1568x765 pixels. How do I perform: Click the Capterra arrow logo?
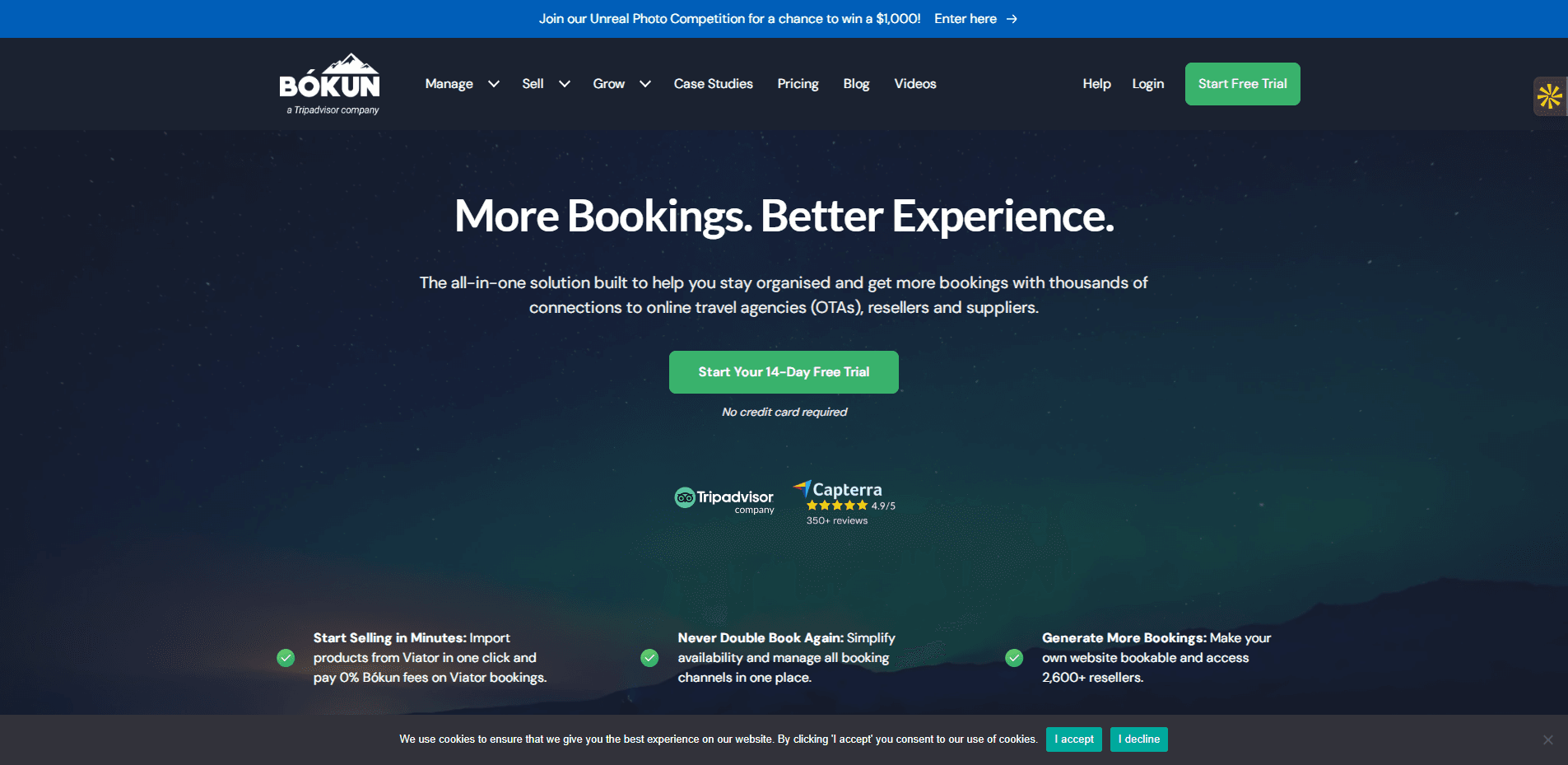tap(803, 489)
